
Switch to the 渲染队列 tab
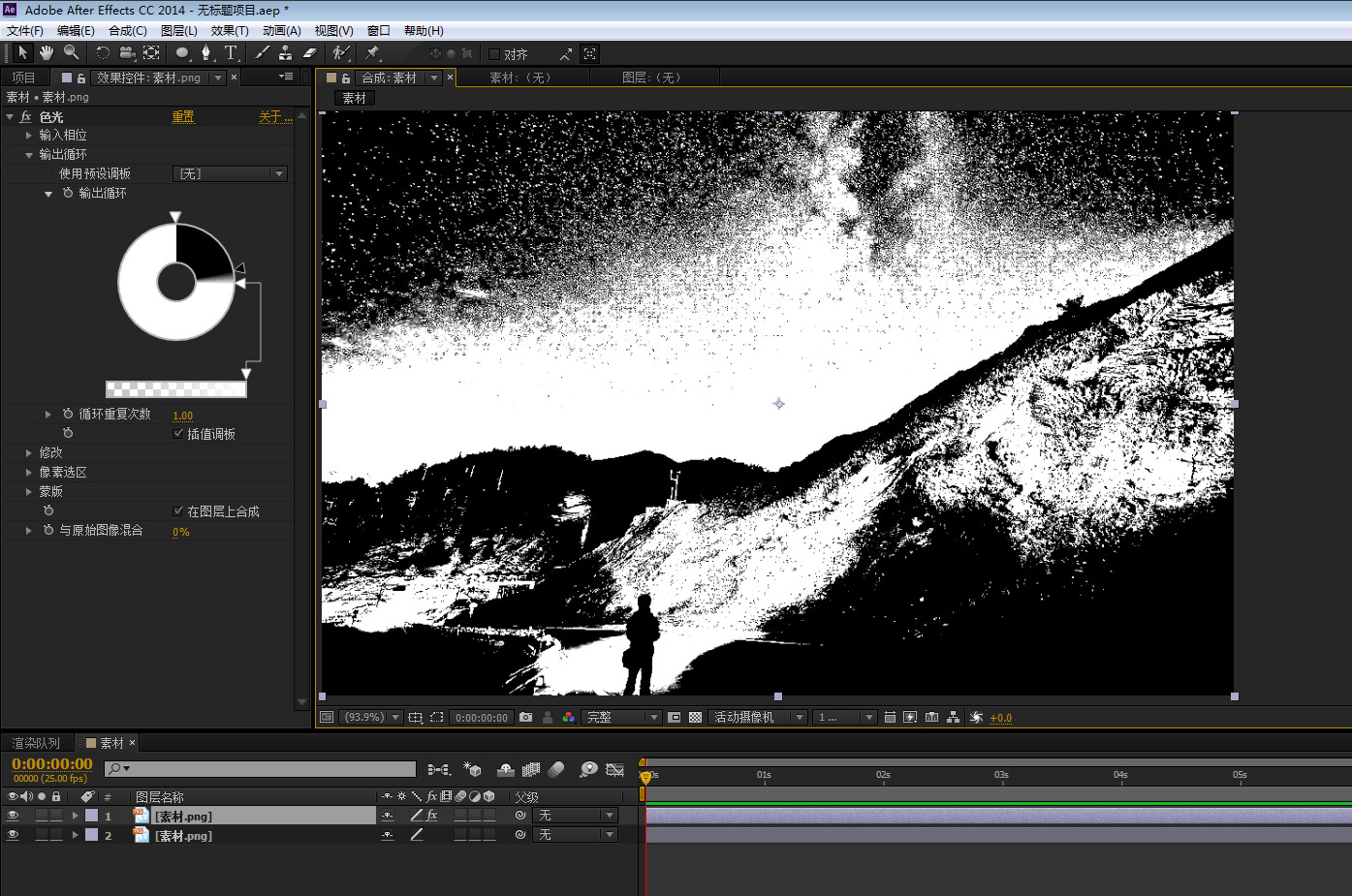36,743
